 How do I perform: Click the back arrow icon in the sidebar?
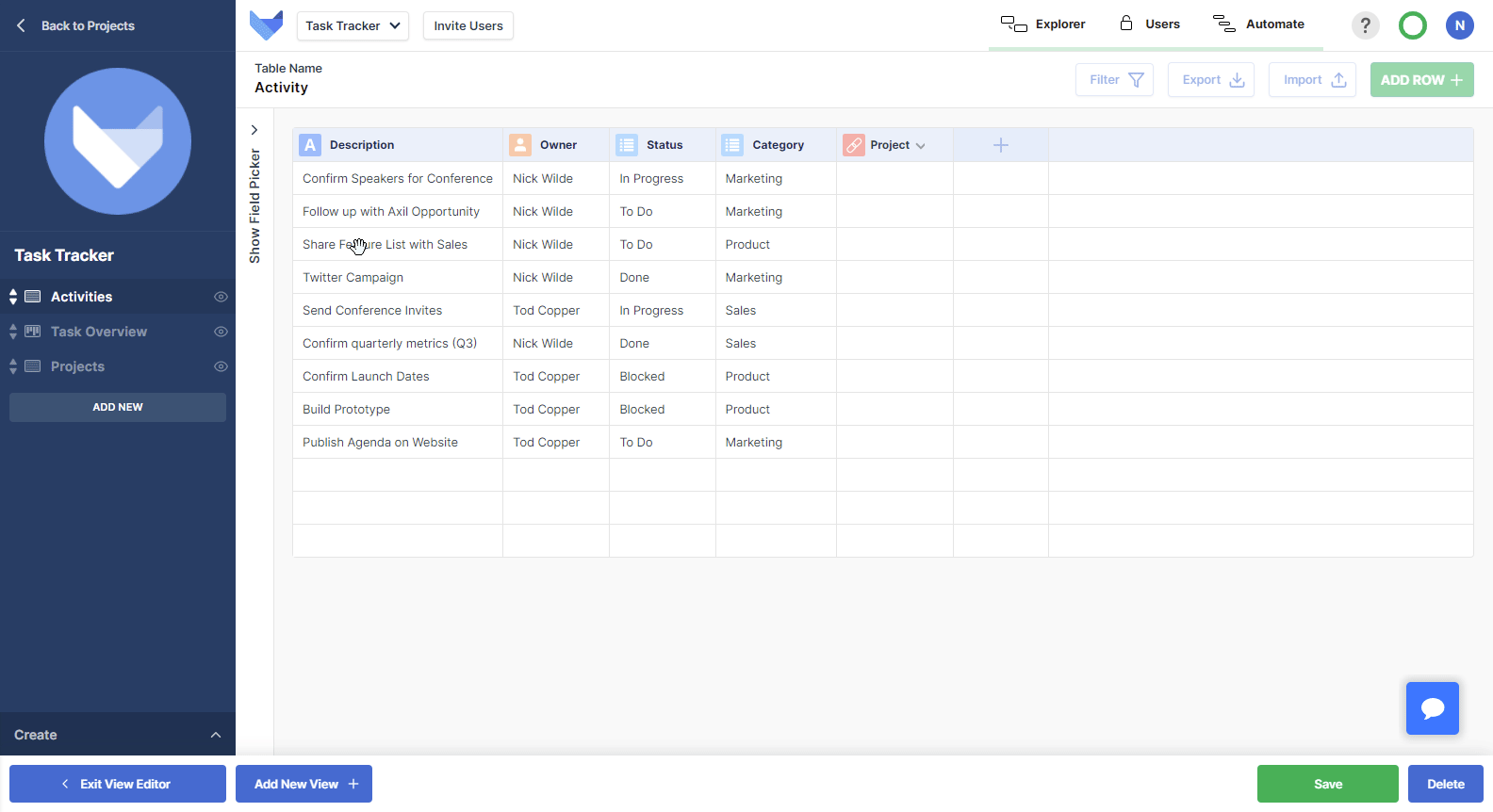tap(21, 25)
